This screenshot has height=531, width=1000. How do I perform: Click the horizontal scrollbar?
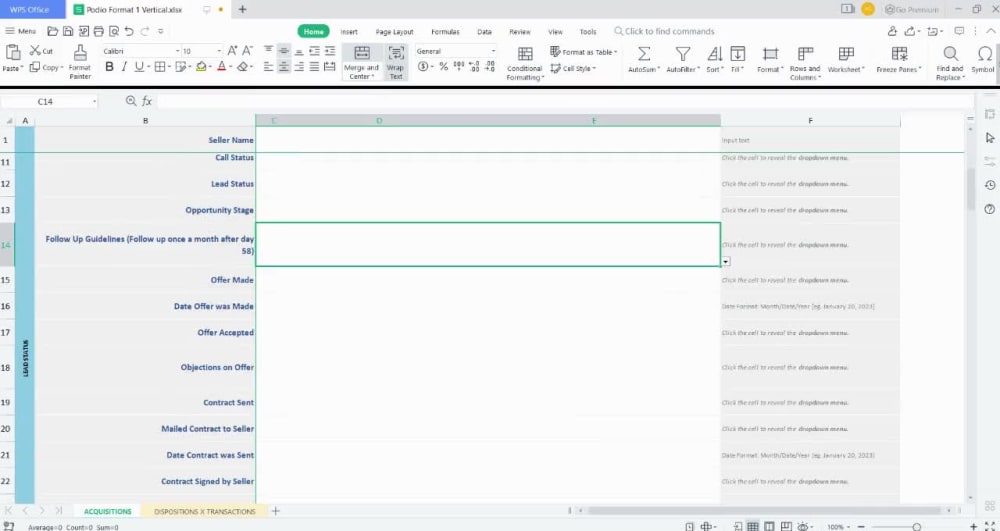764,511
